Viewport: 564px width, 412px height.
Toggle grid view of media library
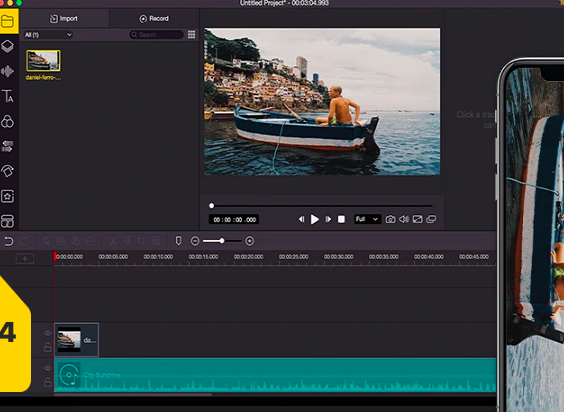click(x=191, y=35)
